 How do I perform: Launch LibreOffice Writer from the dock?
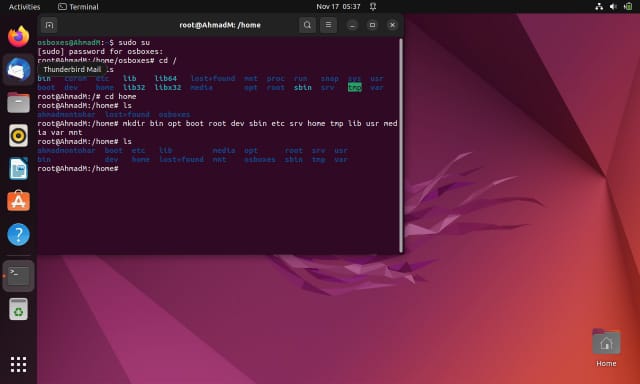pos(18,169)
